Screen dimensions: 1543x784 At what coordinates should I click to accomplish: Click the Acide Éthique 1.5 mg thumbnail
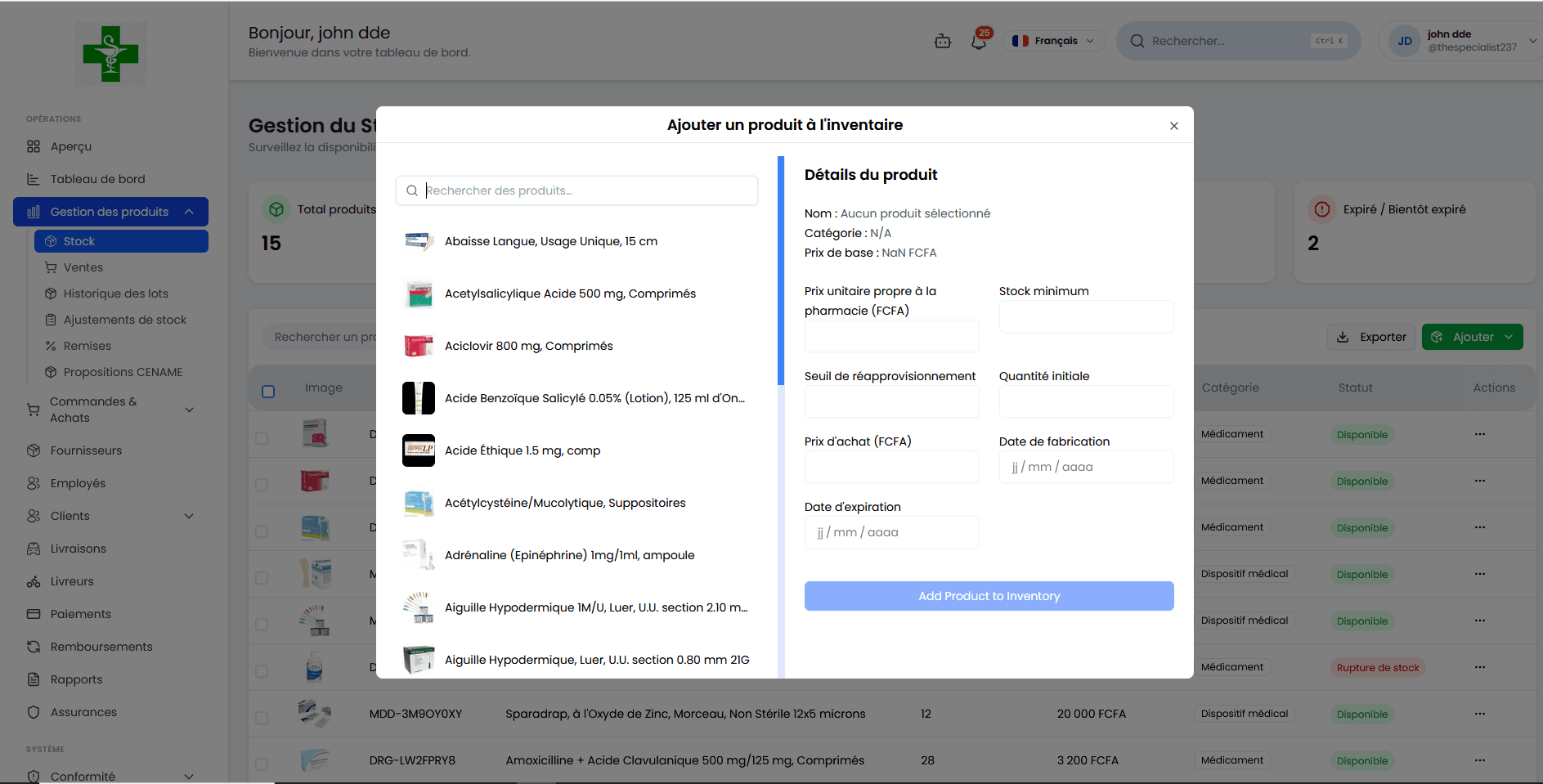(x=419, y=450)
